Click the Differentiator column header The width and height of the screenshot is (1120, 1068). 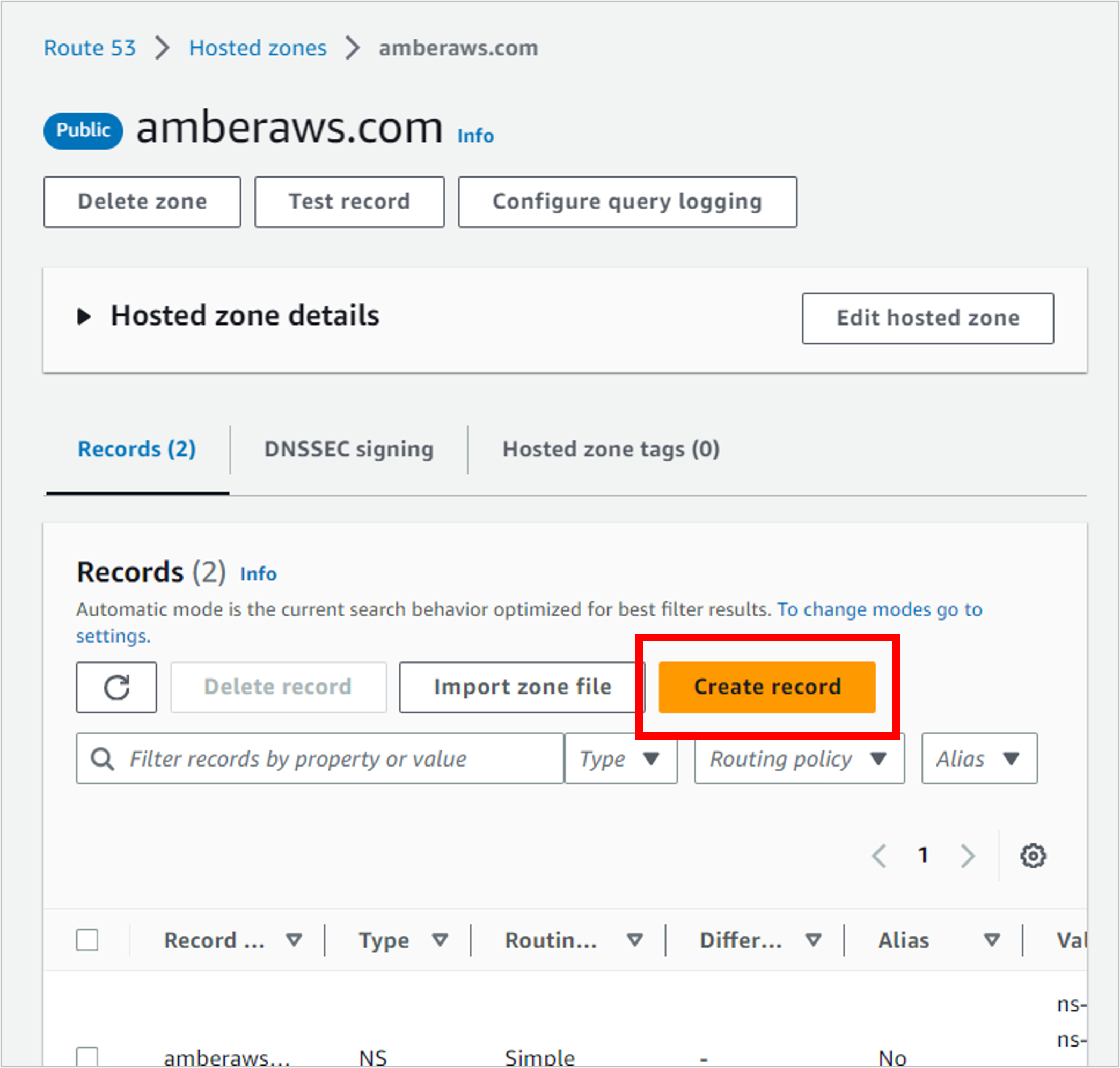click(741, 940)
